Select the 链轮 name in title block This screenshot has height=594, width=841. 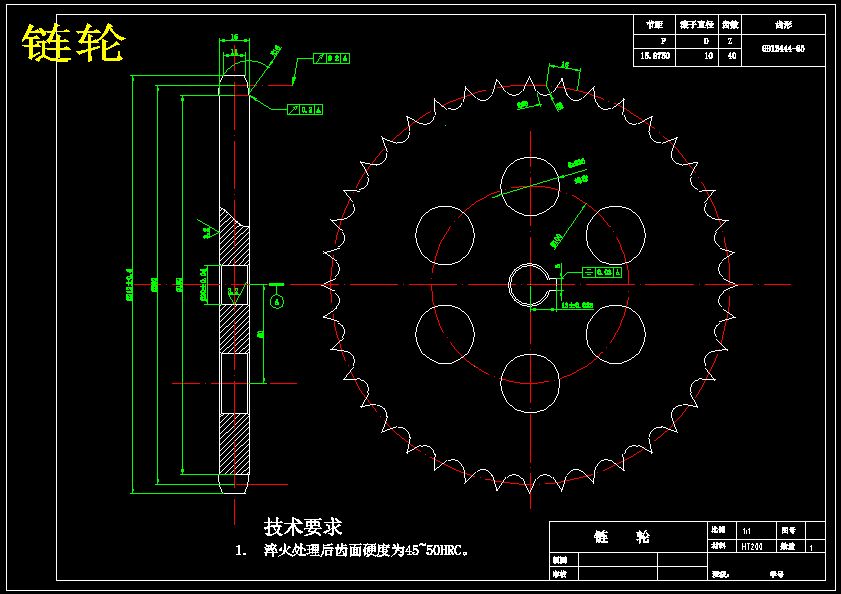coord(622,537)
